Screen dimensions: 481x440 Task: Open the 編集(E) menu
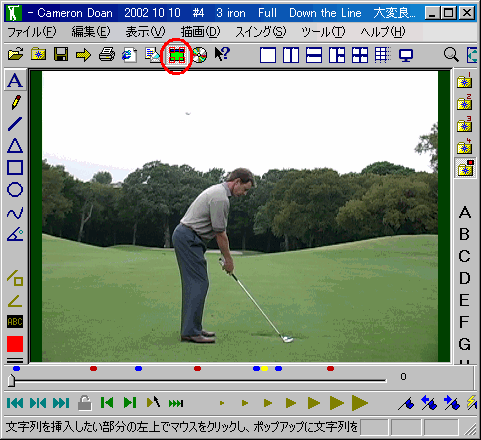click(x=91, y=32)
